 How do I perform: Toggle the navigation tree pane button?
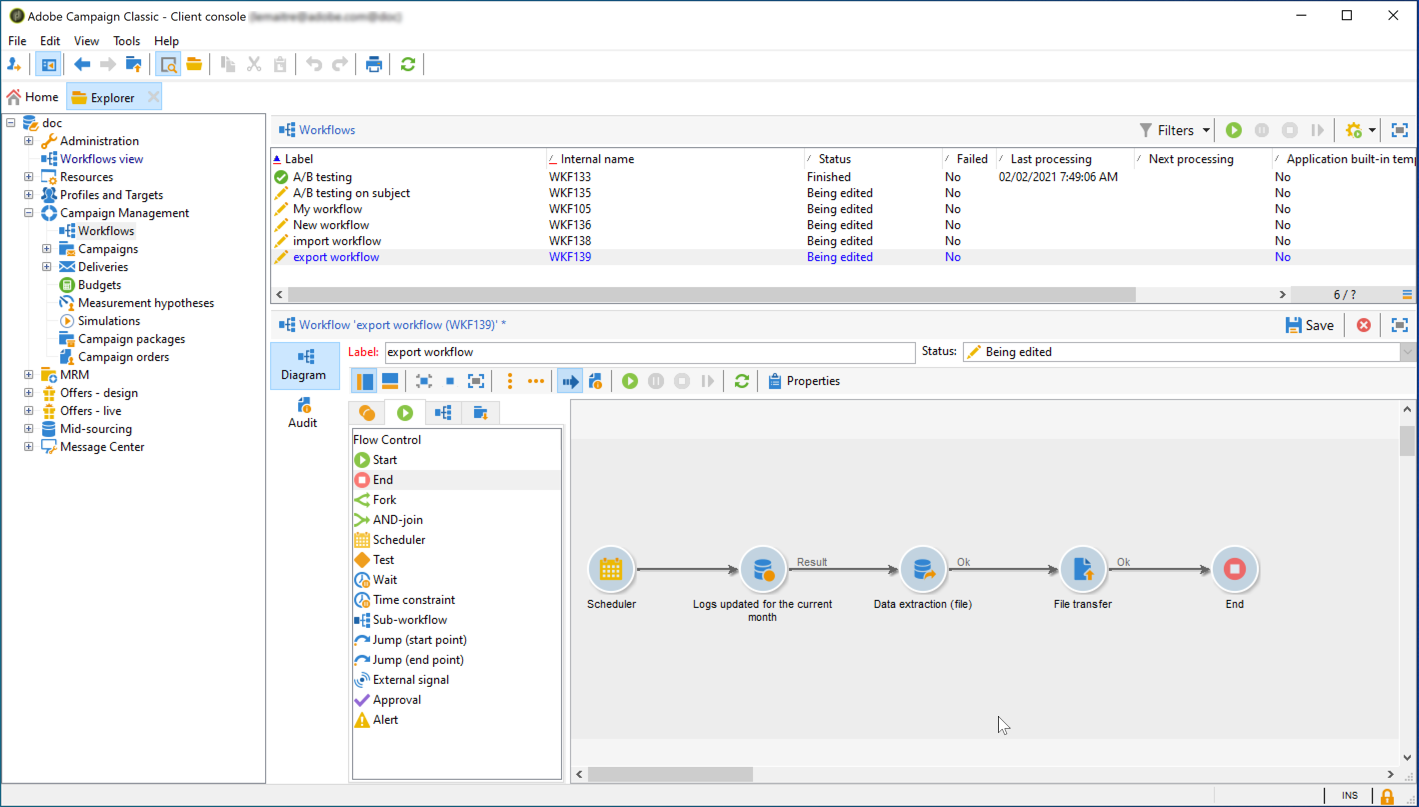coord(48,65)
